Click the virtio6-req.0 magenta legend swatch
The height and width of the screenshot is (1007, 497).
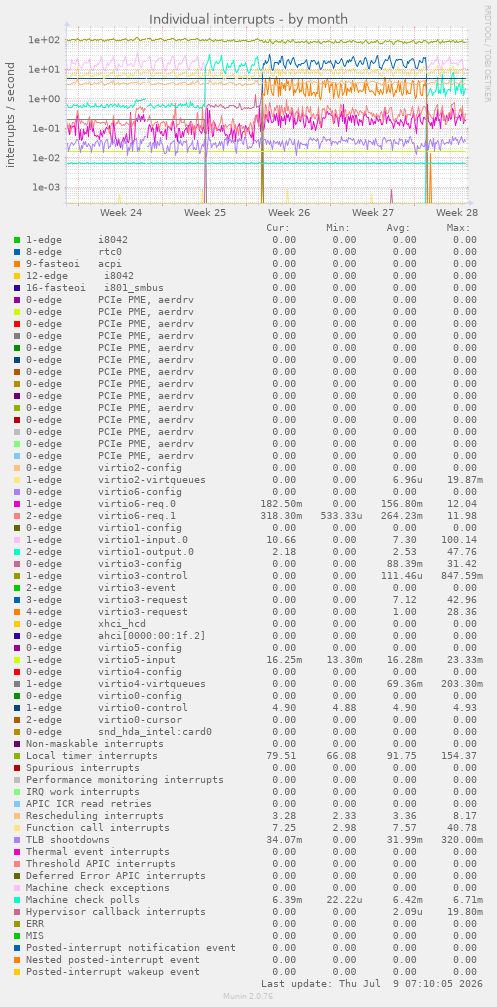(x=17, y=504)
